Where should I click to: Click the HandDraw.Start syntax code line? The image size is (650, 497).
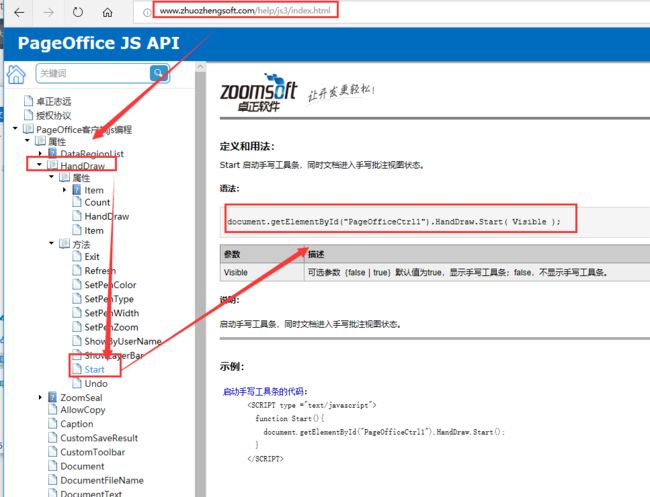click(x=393, y=222)
